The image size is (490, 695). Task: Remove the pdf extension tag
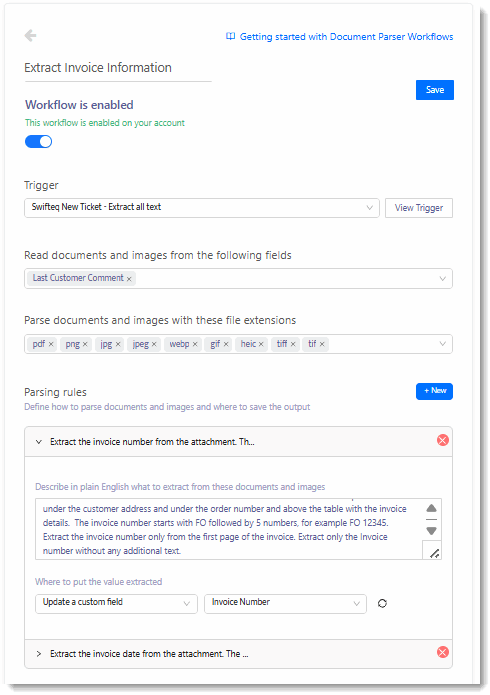51,344
